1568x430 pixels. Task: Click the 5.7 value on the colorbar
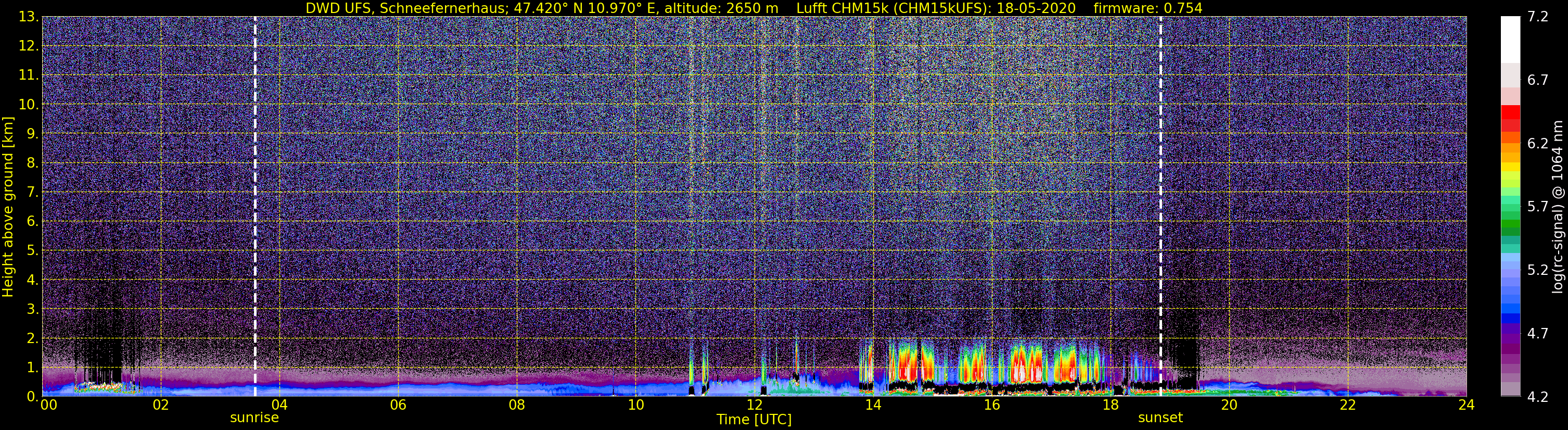click(1538, 207)
